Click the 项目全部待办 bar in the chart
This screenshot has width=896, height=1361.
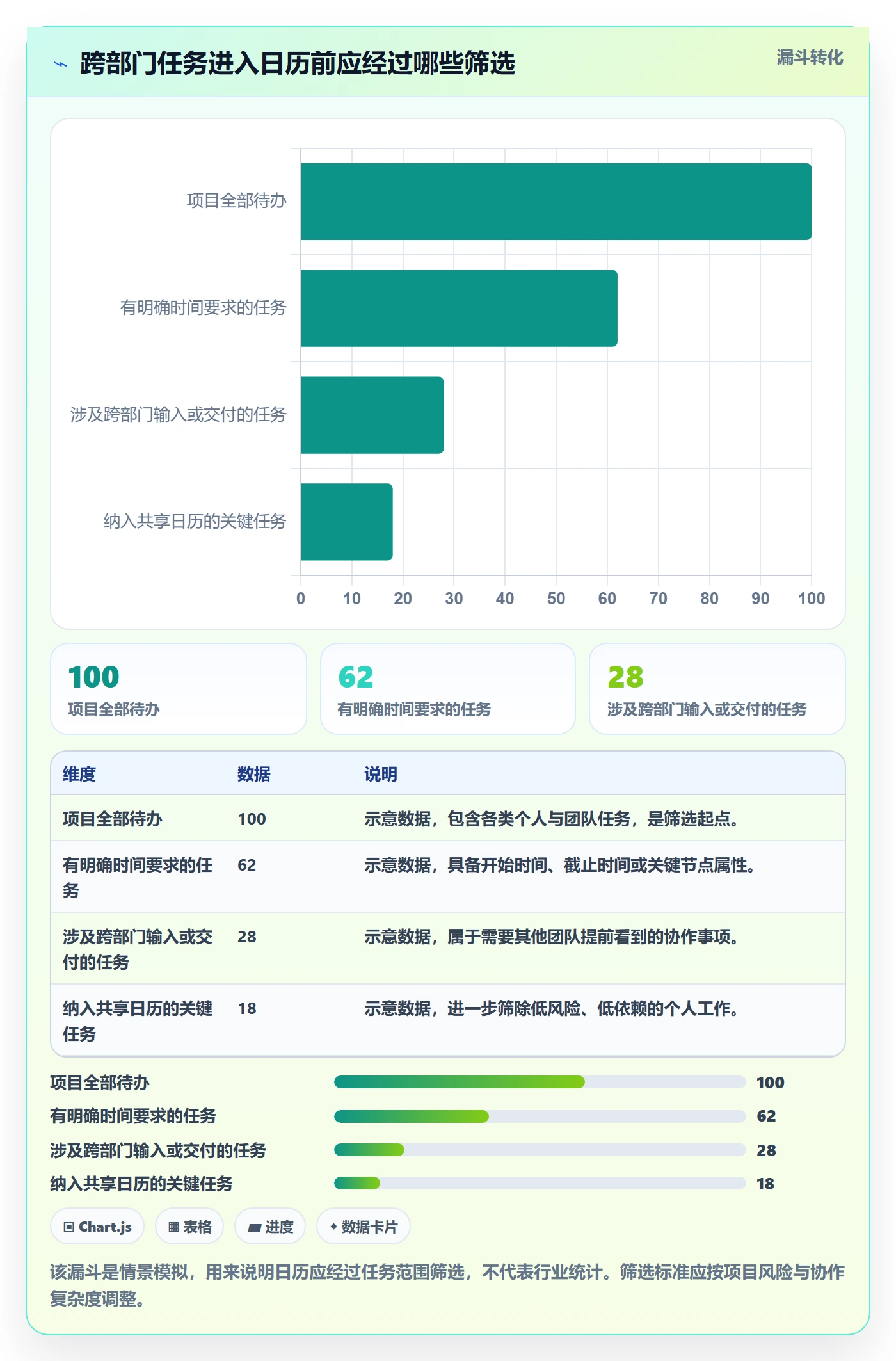(556, 202)
